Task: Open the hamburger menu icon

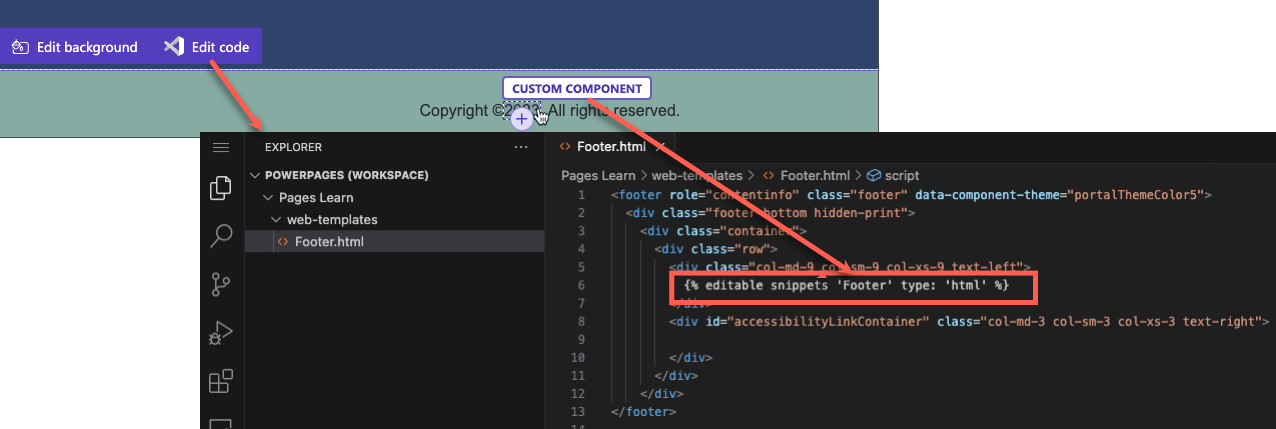Action: (x=221, y=147)
